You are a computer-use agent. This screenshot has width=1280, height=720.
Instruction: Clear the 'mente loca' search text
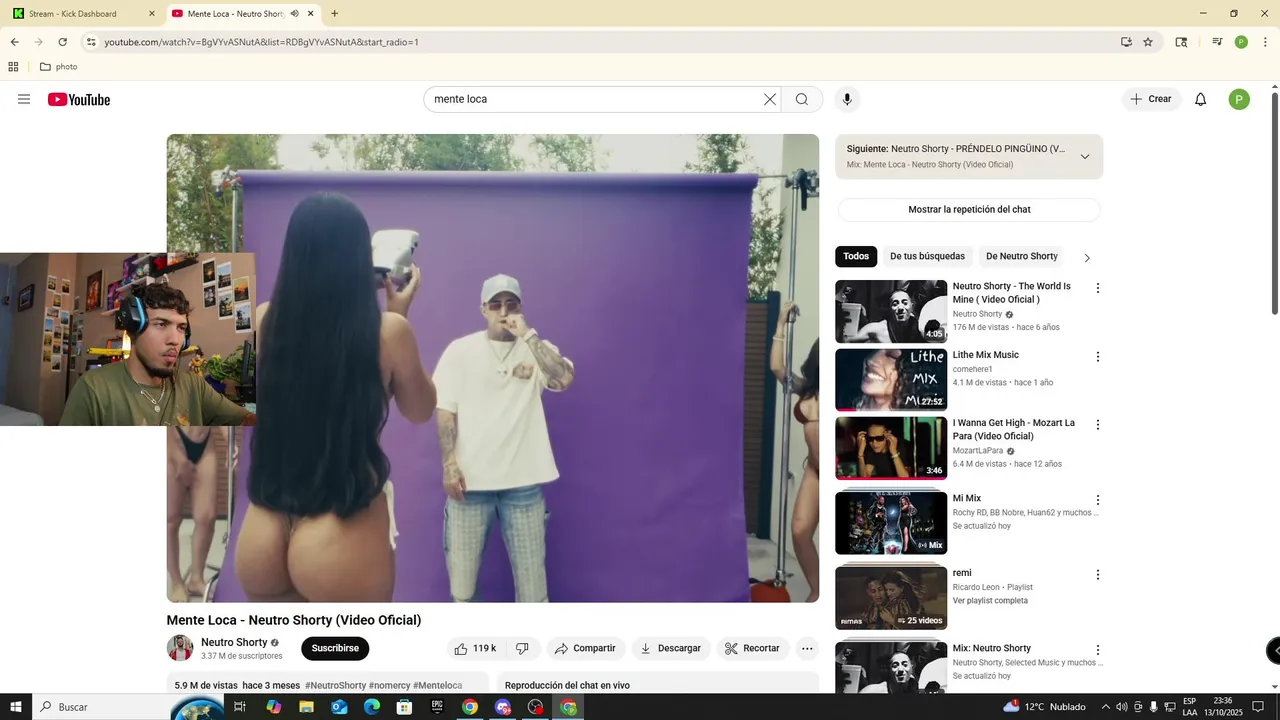[x=770, y=99]
